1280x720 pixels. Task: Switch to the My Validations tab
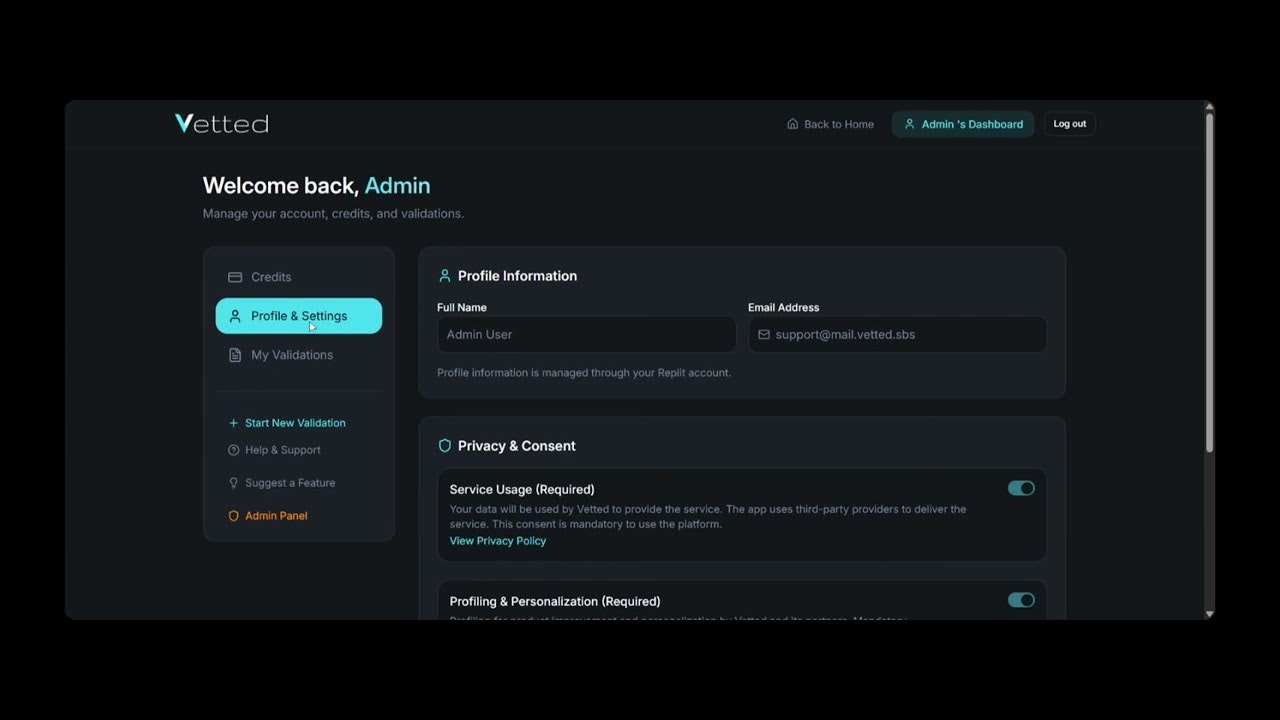point(291,354)
